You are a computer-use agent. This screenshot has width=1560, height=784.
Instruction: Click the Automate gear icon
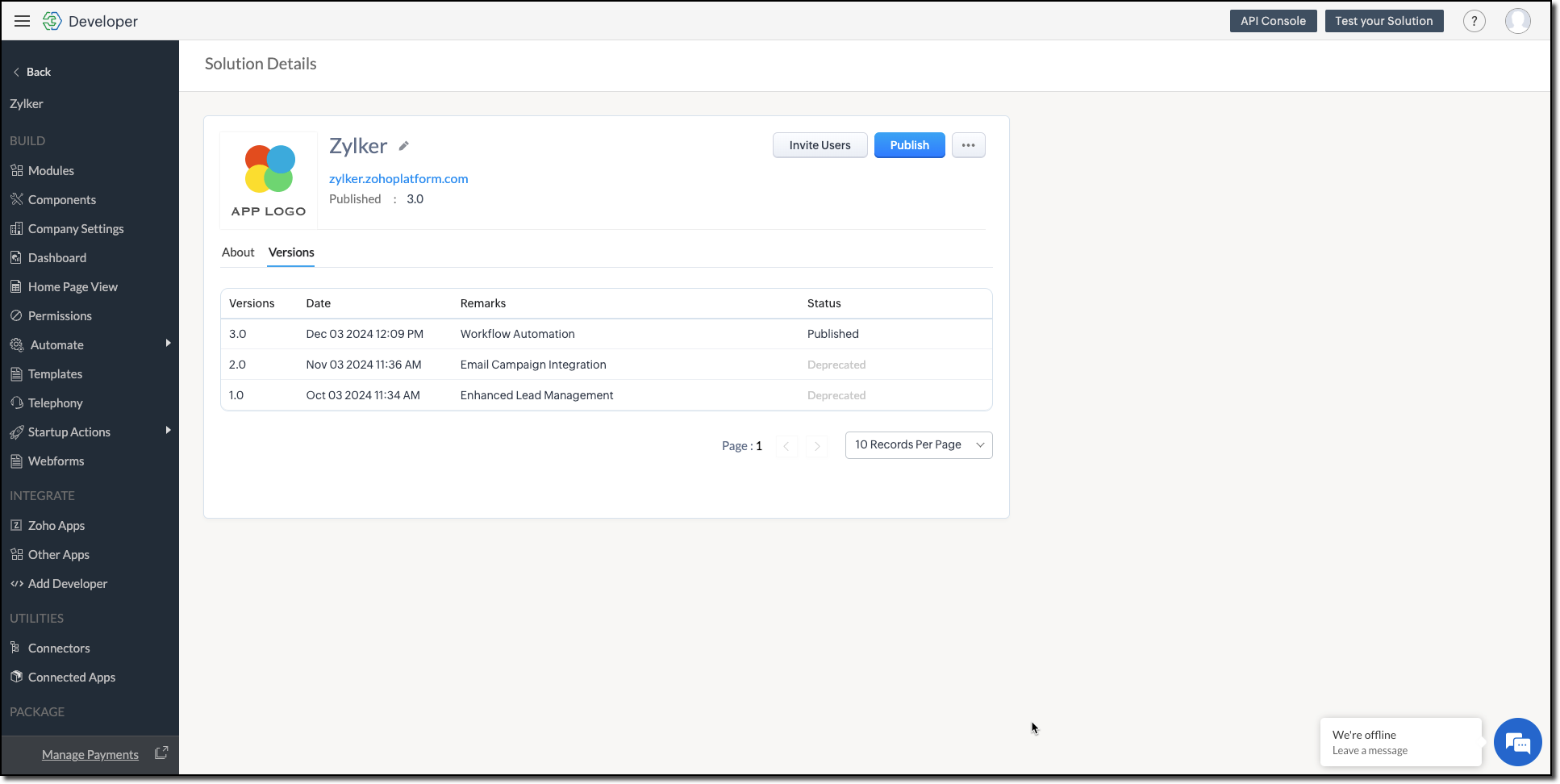click(x=16, y=344)
